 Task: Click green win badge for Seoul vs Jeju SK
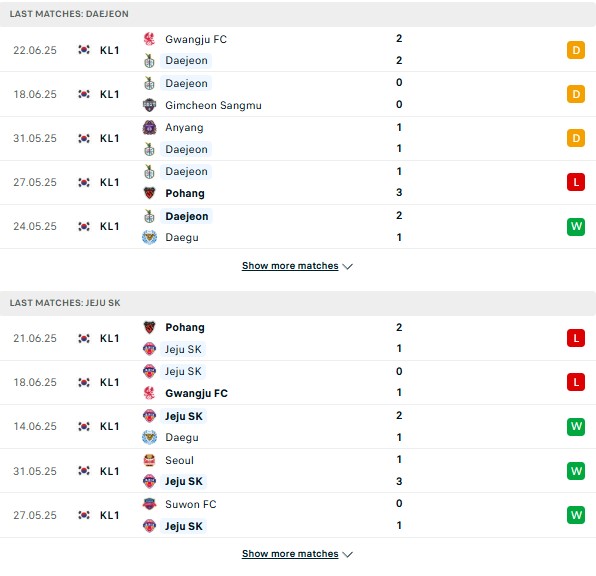[x=576, y=471]
